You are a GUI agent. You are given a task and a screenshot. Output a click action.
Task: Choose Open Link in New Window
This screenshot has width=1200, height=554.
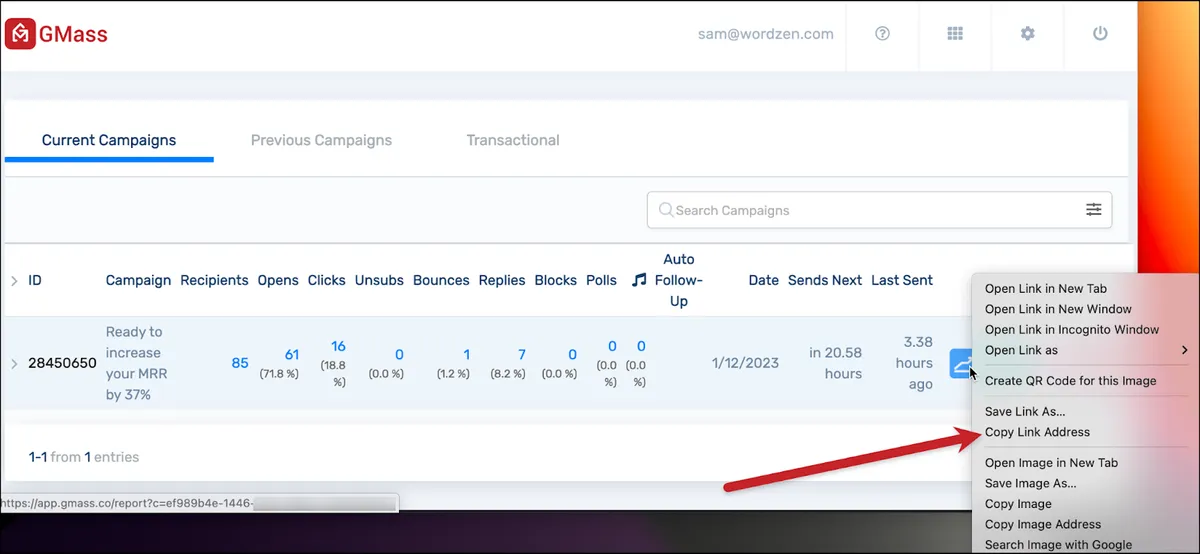1058,309
